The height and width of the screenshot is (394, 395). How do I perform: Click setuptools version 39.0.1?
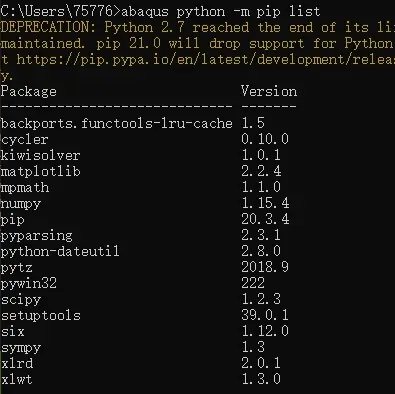[265, 315]
